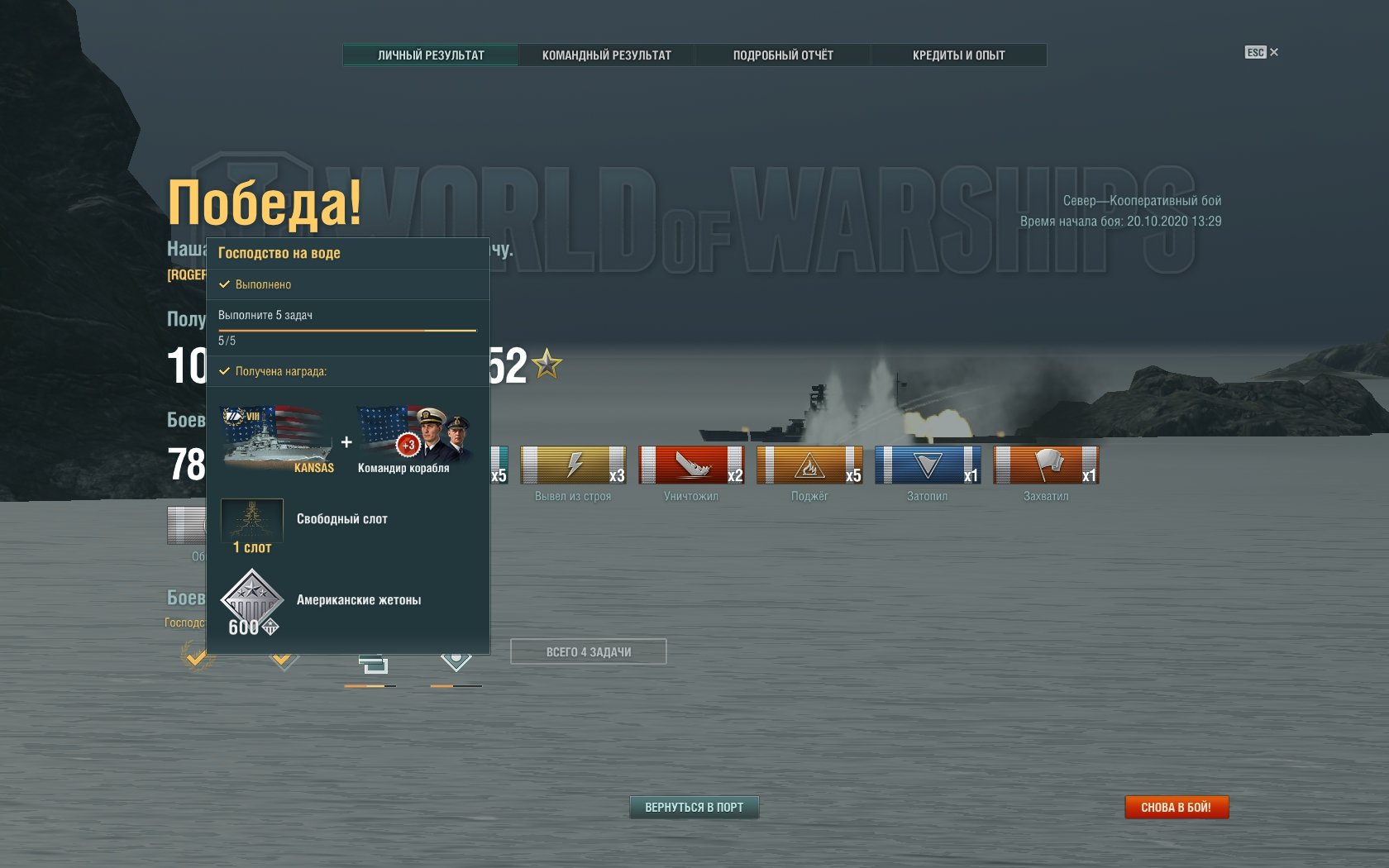
Task: Switch to Командный результат tab
Action: 607,55
